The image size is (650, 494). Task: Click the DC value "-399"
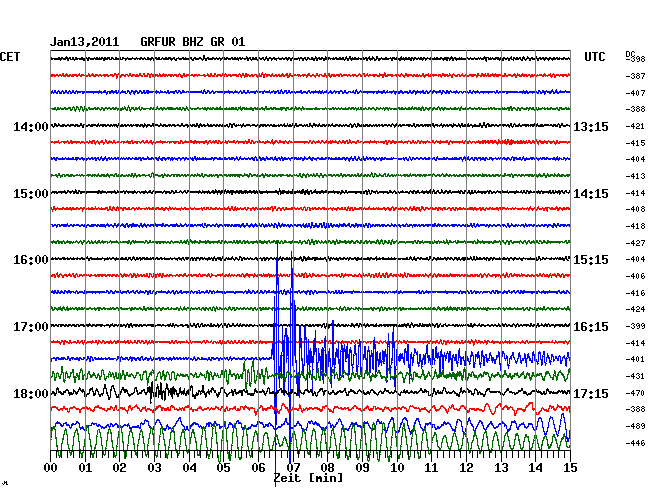(635, 327)
